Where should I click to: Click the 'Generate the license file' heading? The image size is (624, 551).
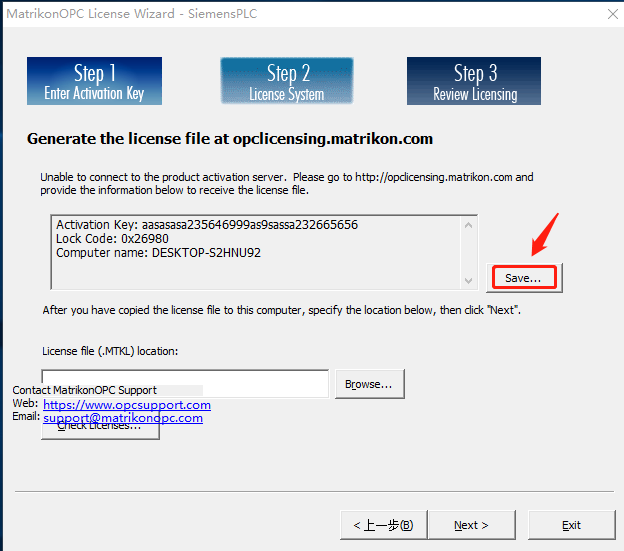point(230,139)
